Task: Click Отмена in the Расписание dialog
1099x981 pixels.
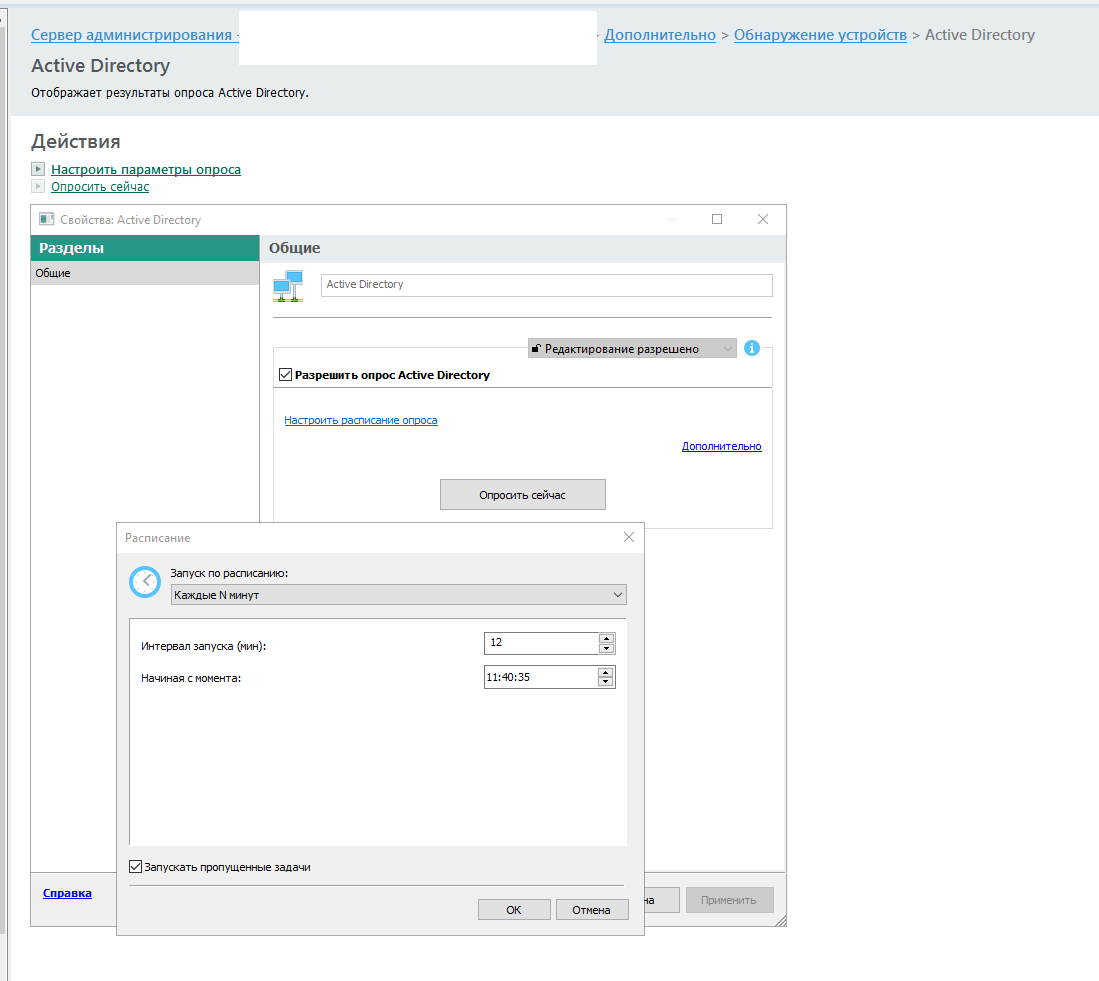Action: (592, 910)
